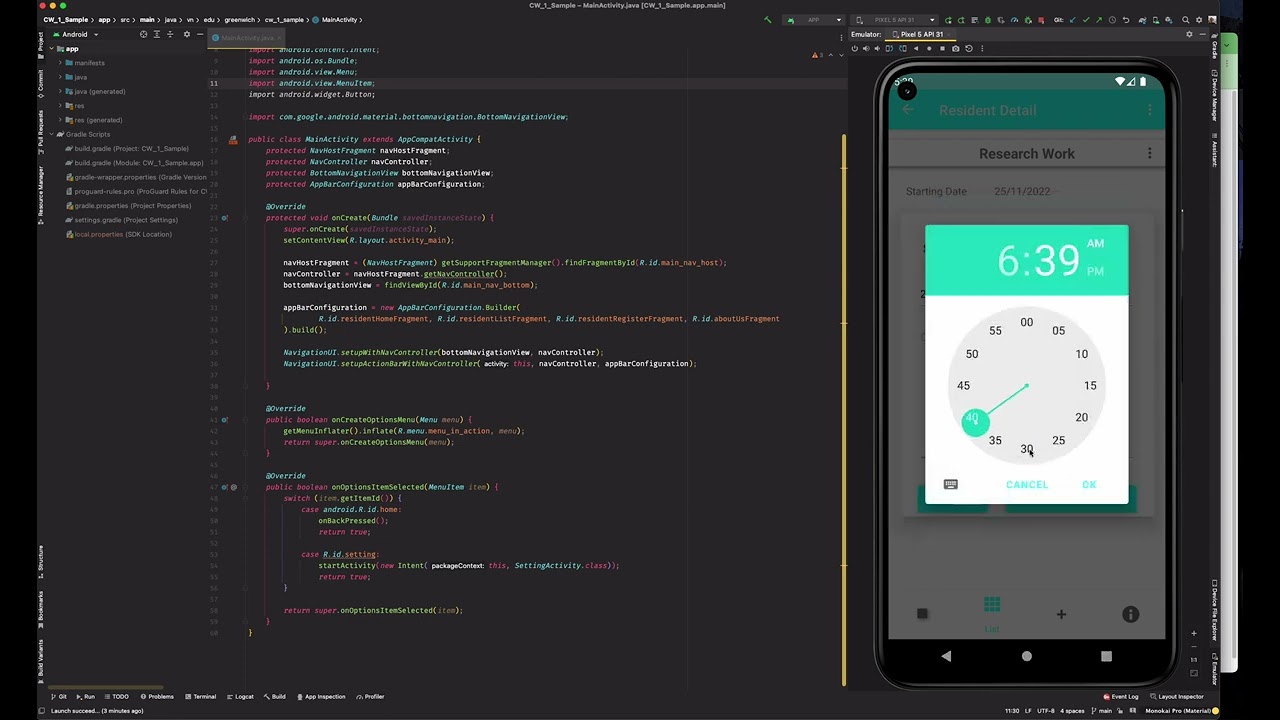Click the emulator toolbar Overview square icon
The image size is (1280, 720).
(942, 48)
